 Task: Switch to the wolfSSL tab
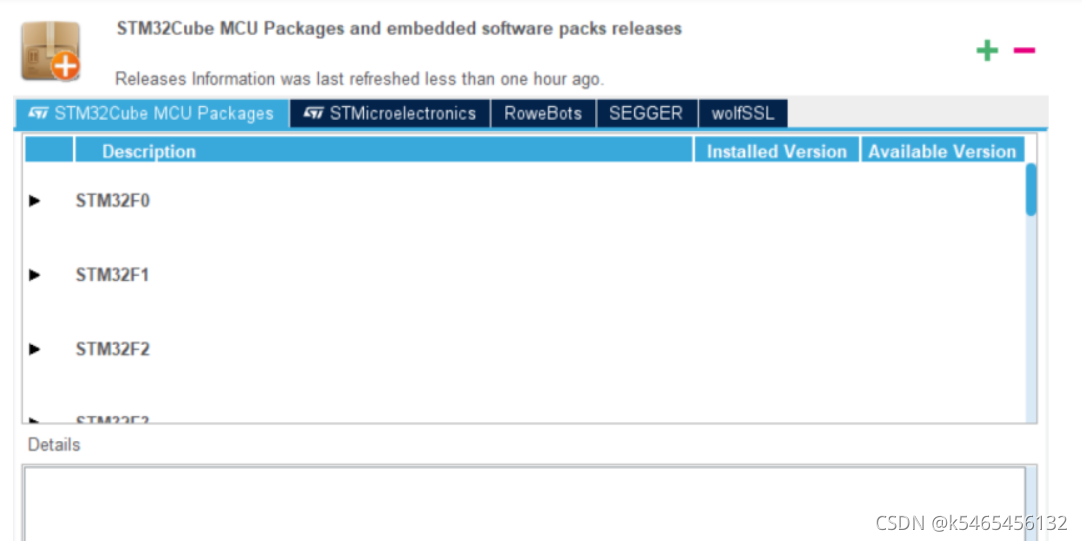[743, 113]
